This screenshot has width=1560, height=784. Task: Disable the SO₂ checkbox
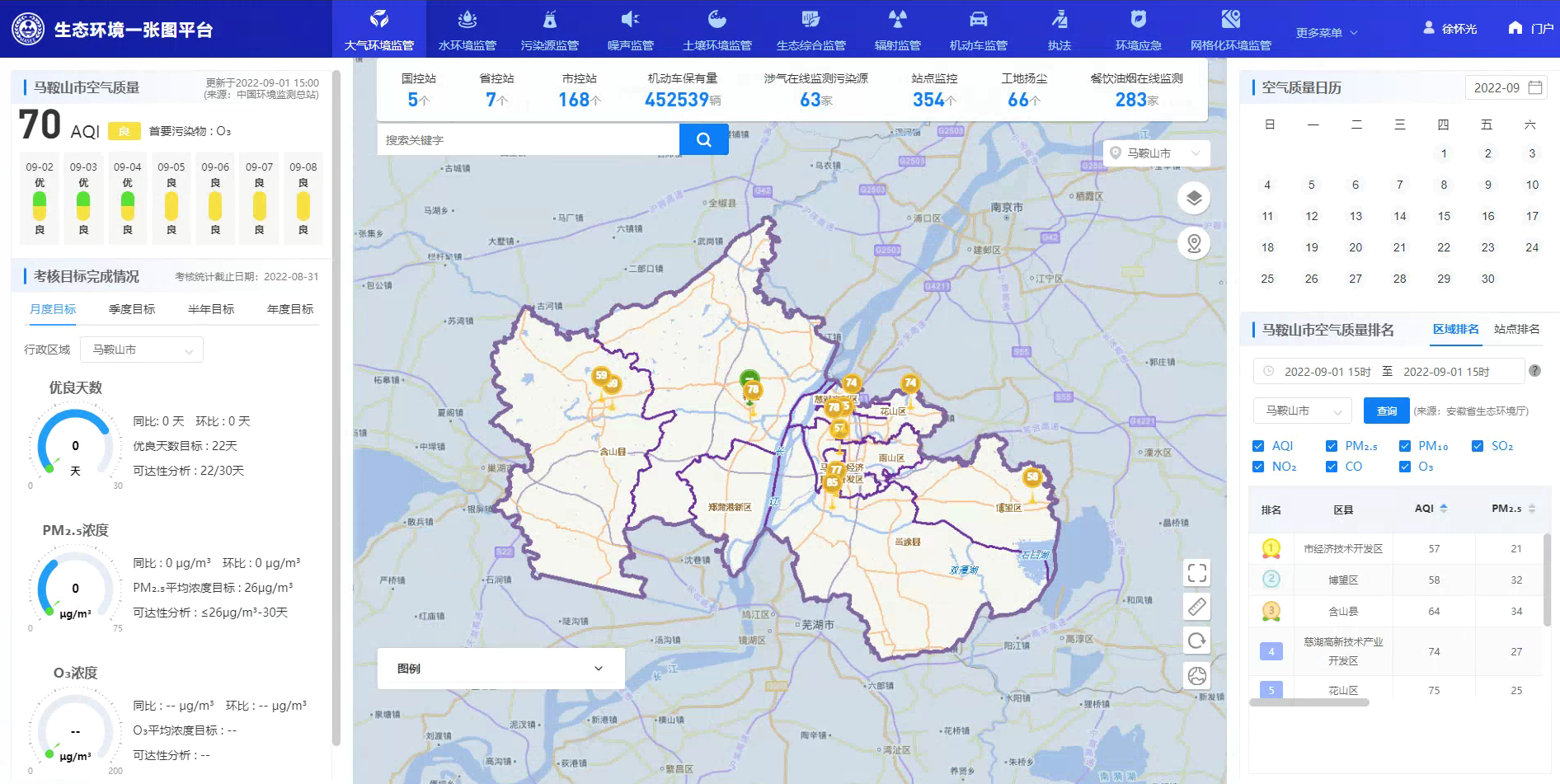1478,446
